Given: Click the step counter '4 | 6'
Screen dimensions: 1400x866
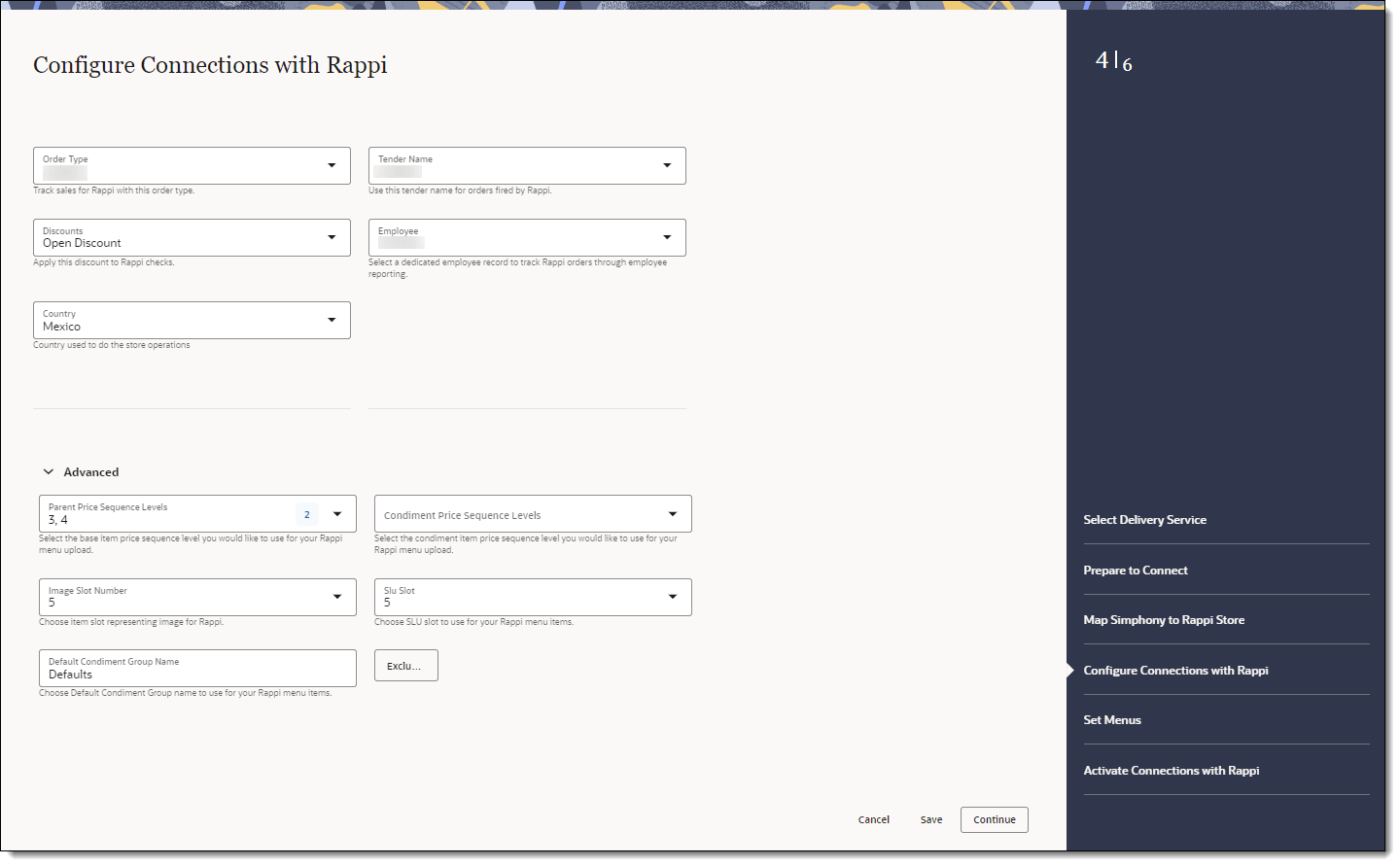Looking at the screenshot, I should (x=1114, y=61).
